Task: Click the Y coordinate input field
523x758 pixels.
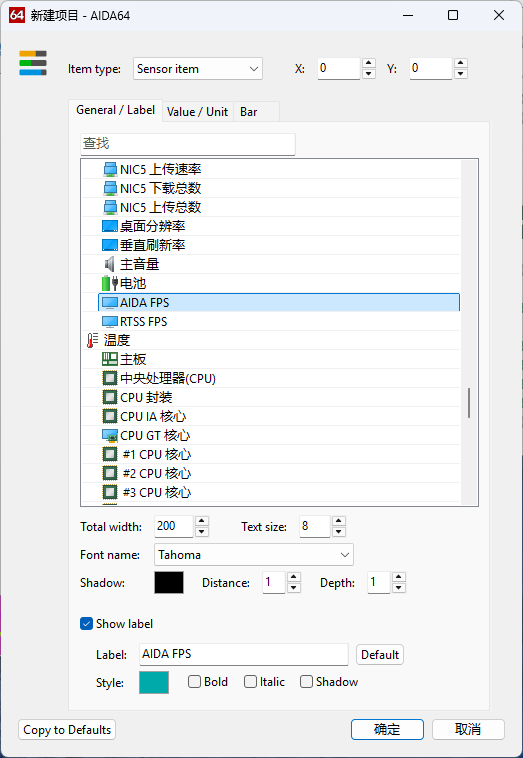Action: (431, 69)
